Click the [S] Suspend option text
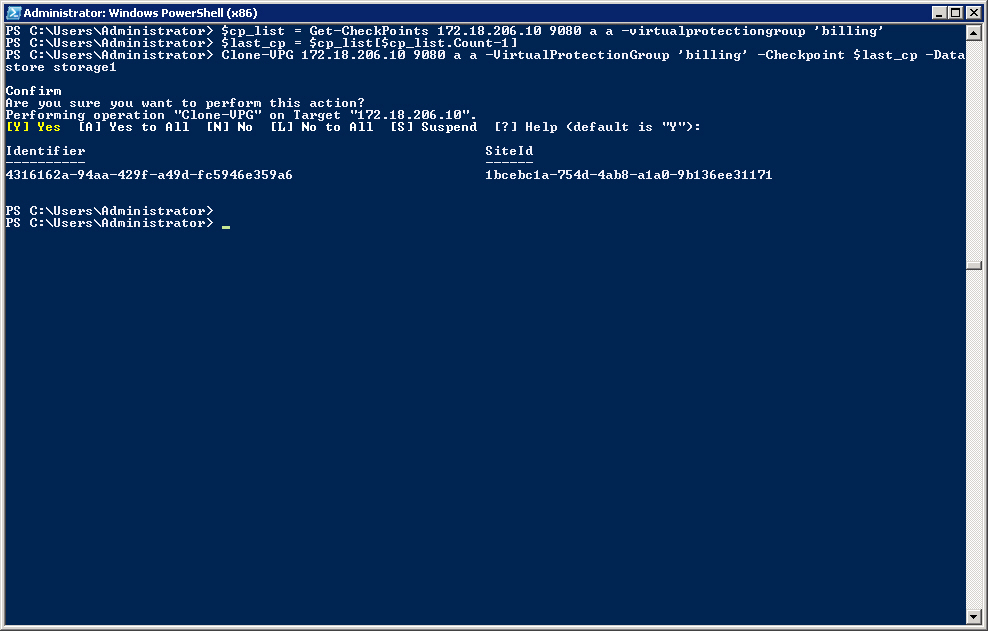The image size is (988, 631). (x=434, y=127)
